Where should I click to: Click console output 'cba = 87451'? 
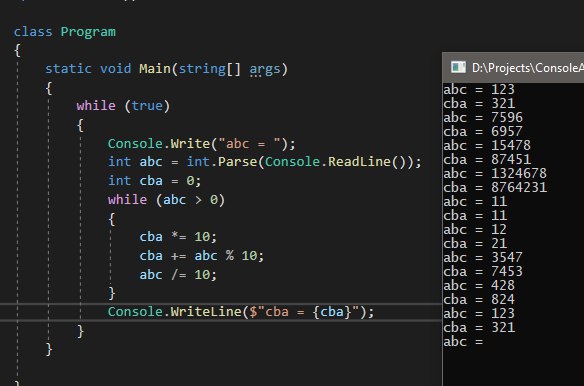pos(487,159)
